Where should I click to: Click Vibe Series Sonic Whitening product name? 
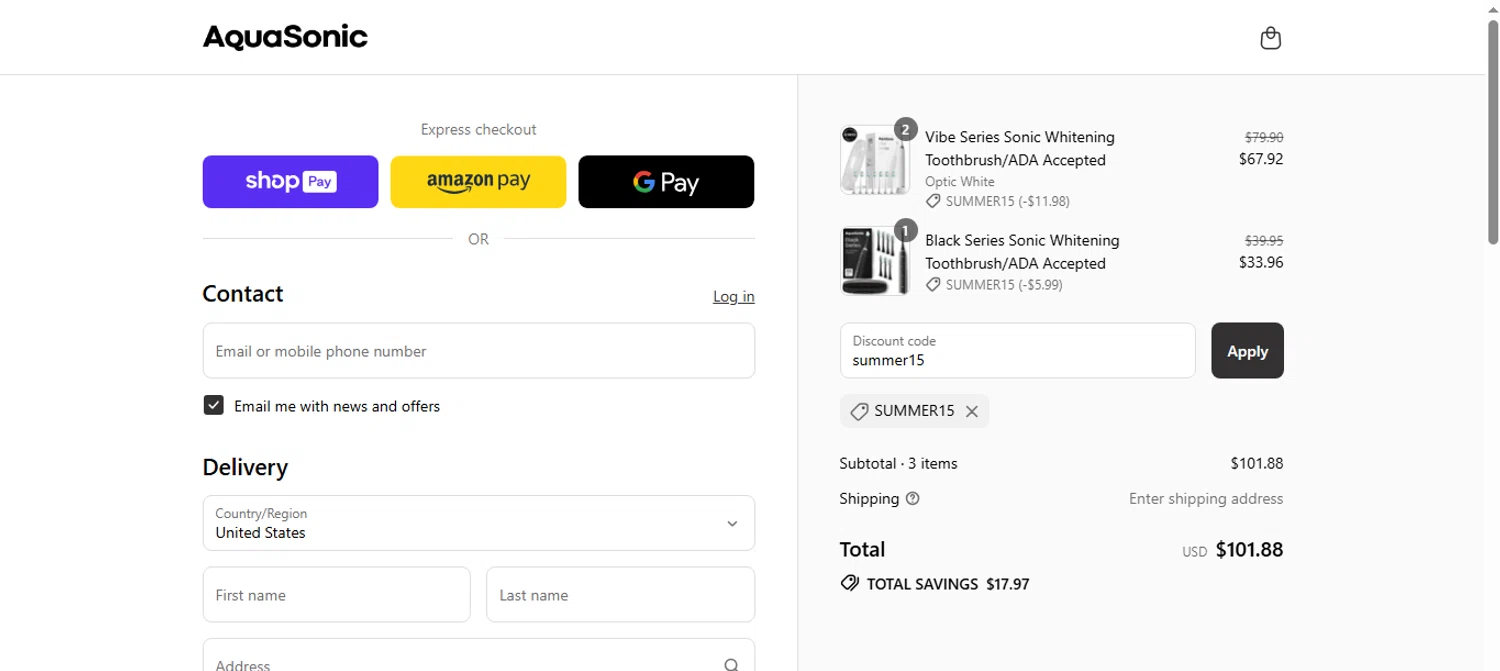coord(1019,148)
